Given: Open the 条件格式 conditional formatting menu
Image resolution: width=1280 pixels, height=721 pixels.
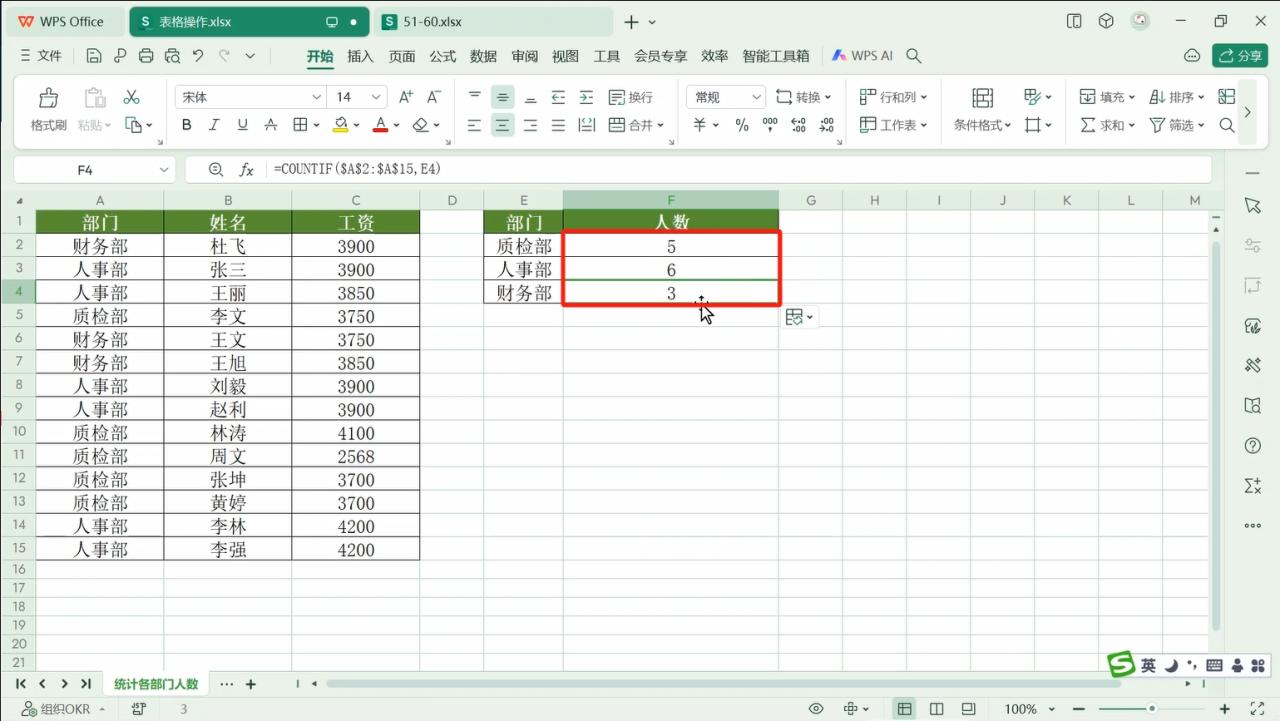Looking at the screenshot, I should click(982, 110).
